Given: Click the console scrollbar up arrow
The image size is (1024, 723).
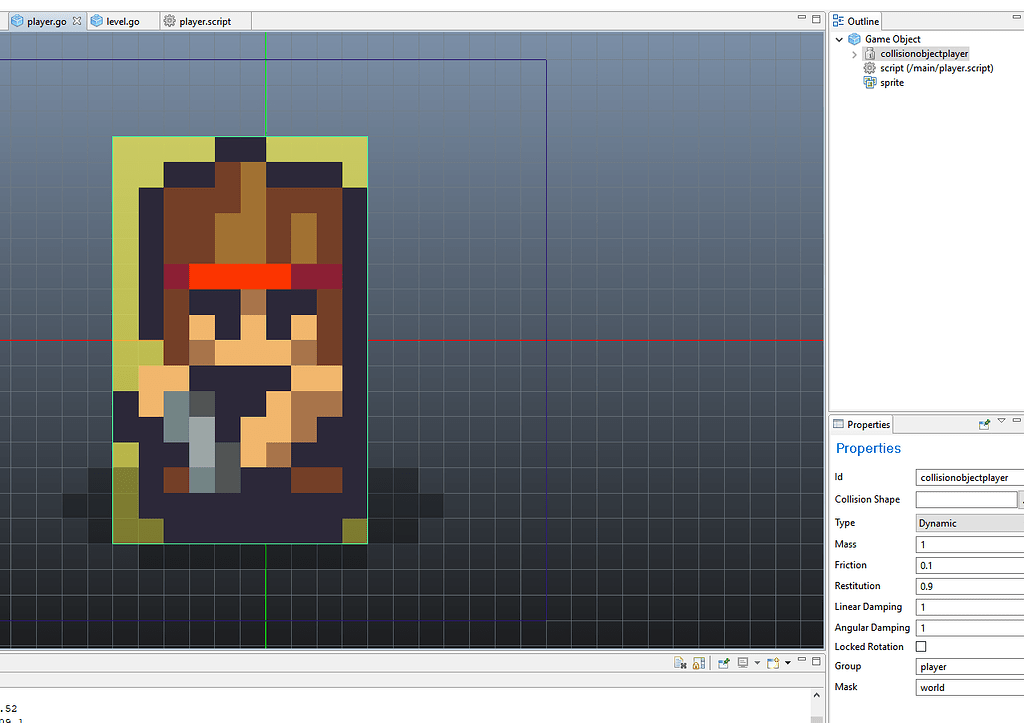Looking at the screenshot, I should [x=816, y=694].
